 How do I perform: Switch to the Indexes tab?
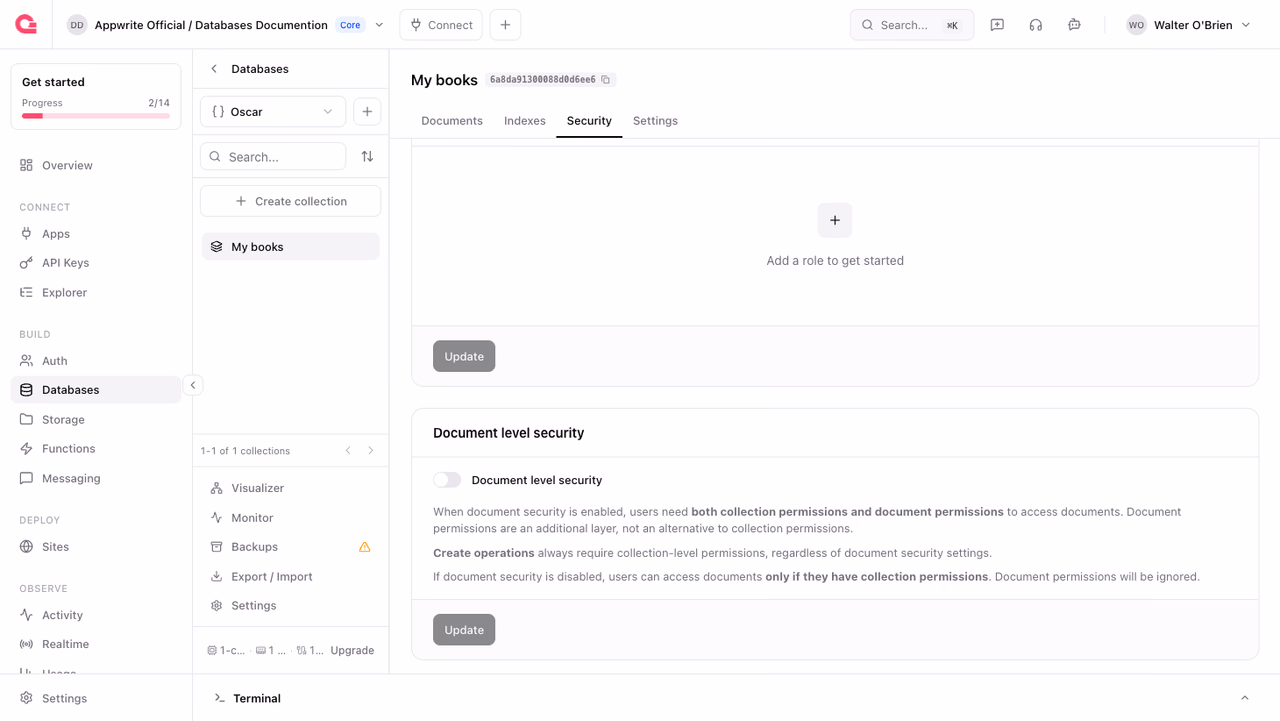525,121
